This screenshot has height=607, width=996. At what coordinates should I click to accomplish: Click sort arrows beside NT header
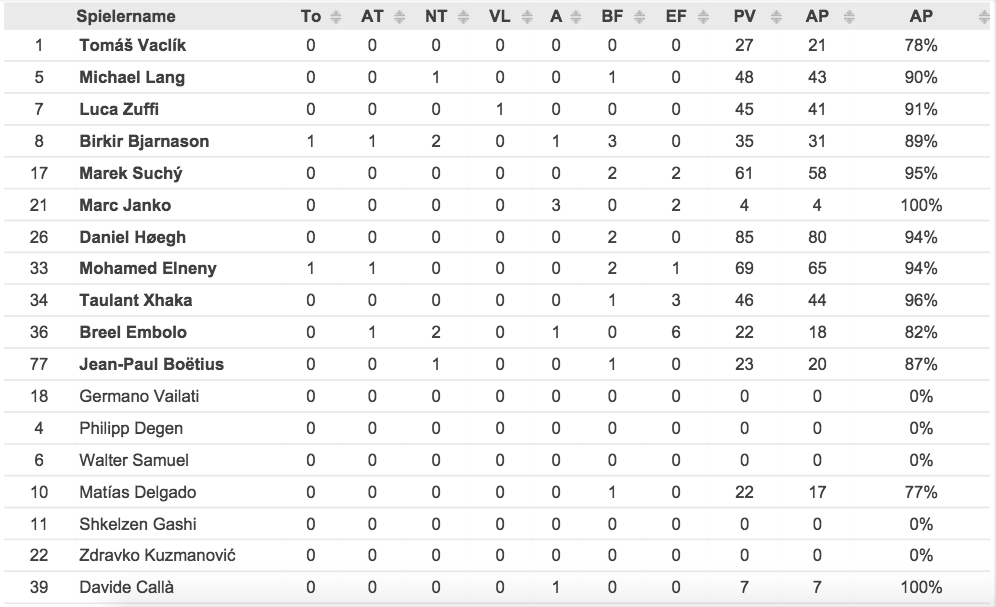(464, 17)
